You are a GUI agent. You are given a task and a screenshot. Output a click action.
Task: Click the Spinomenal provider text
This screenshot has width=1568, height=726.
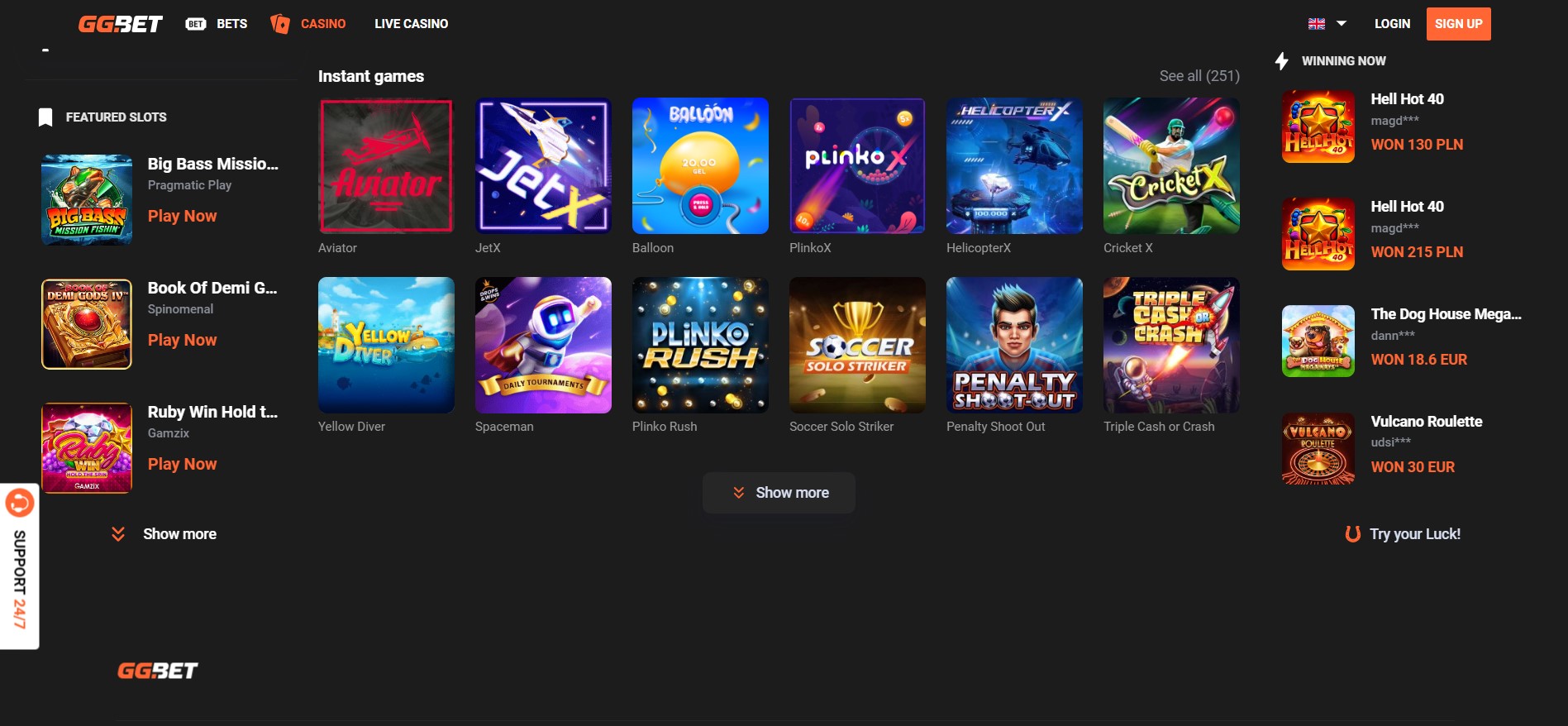tap(180, 309)
